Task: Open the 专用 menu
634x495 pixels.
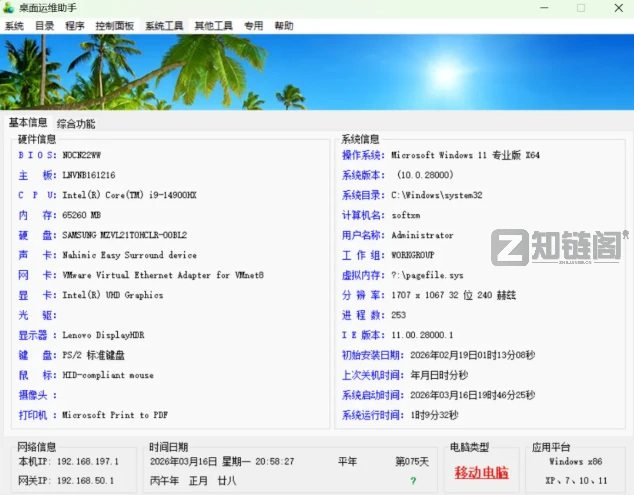Action: click(254, 26)
